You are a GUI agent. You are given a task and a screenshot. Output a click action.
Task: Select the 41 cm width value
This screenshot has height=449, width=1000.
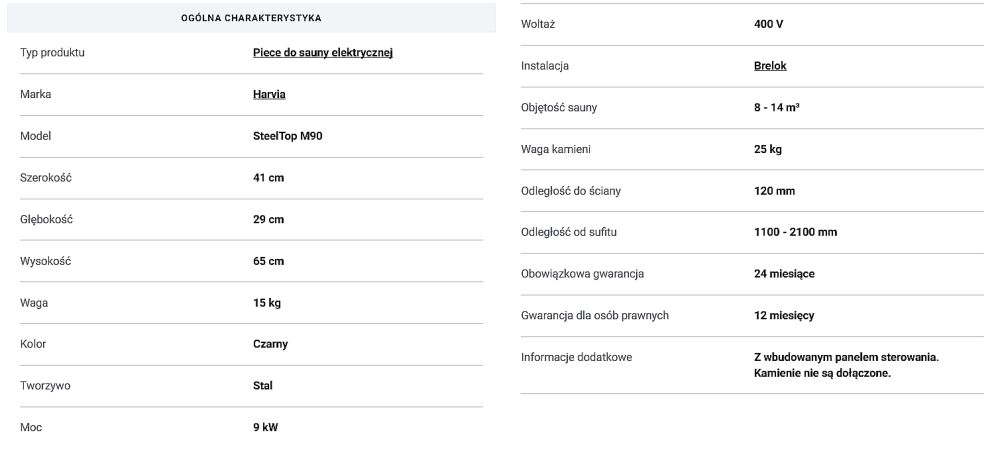(269, 178)
